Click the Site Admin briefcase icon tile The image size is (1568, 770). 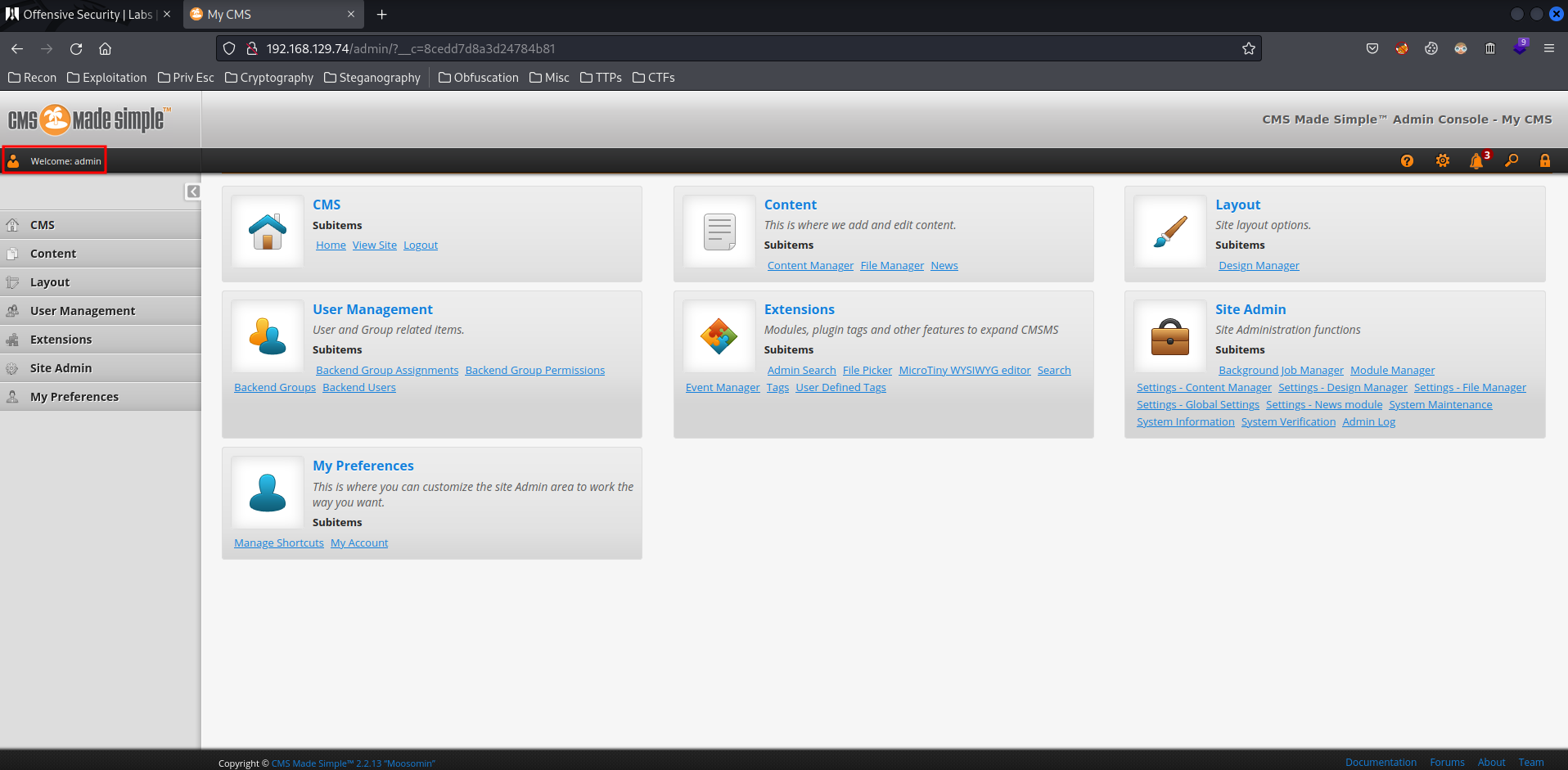tap(1170, 336)
